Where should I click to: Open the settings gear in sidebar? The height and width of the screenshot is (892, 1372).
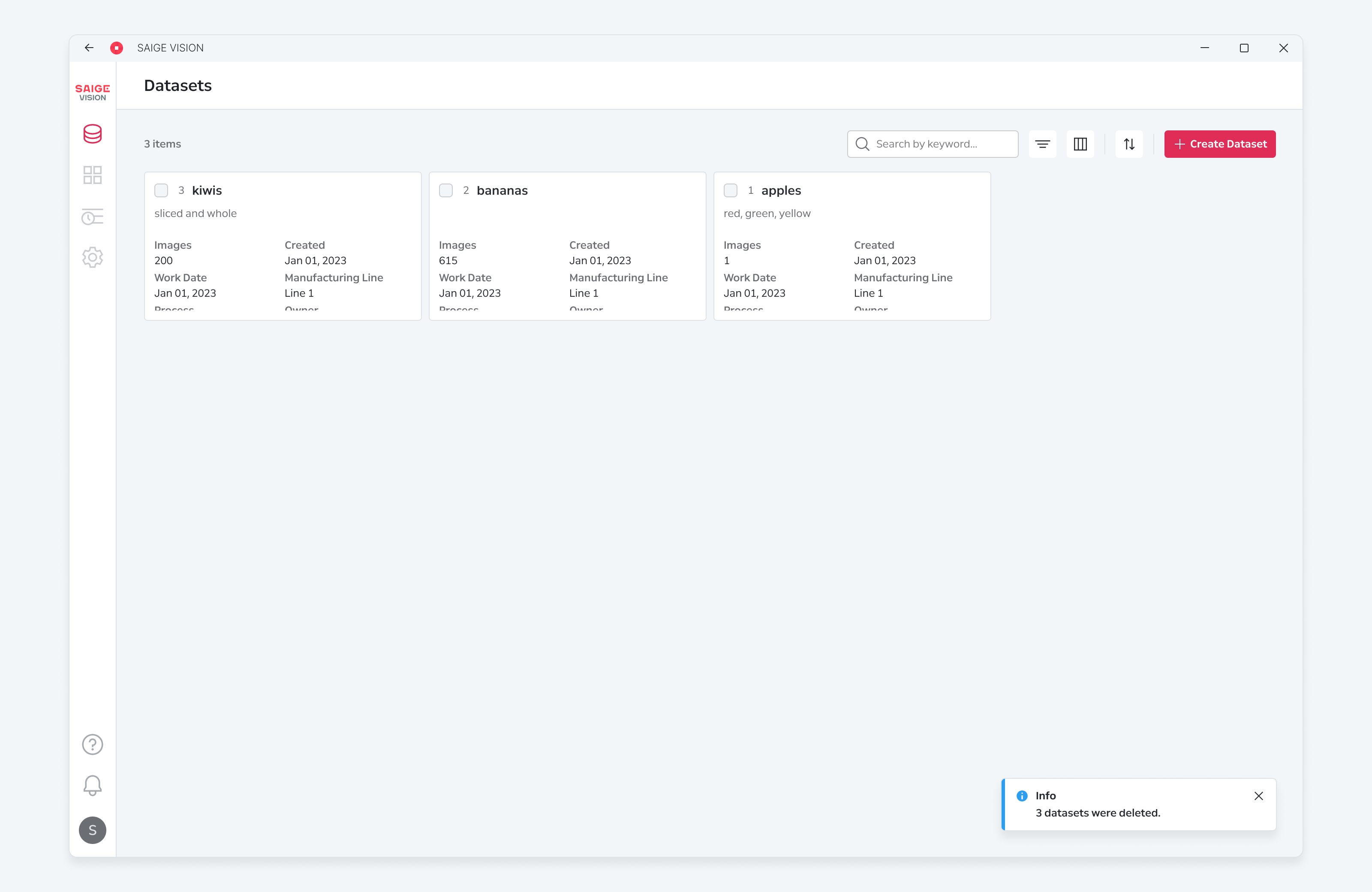pos(92,257)
